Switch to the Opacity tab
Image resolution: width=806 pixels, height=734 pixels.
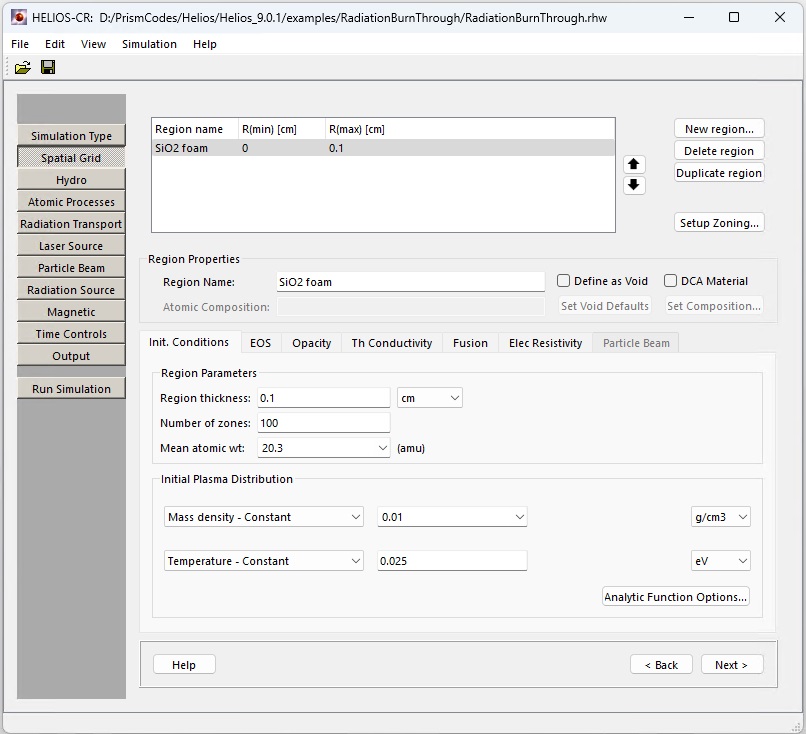pos(311,343)
